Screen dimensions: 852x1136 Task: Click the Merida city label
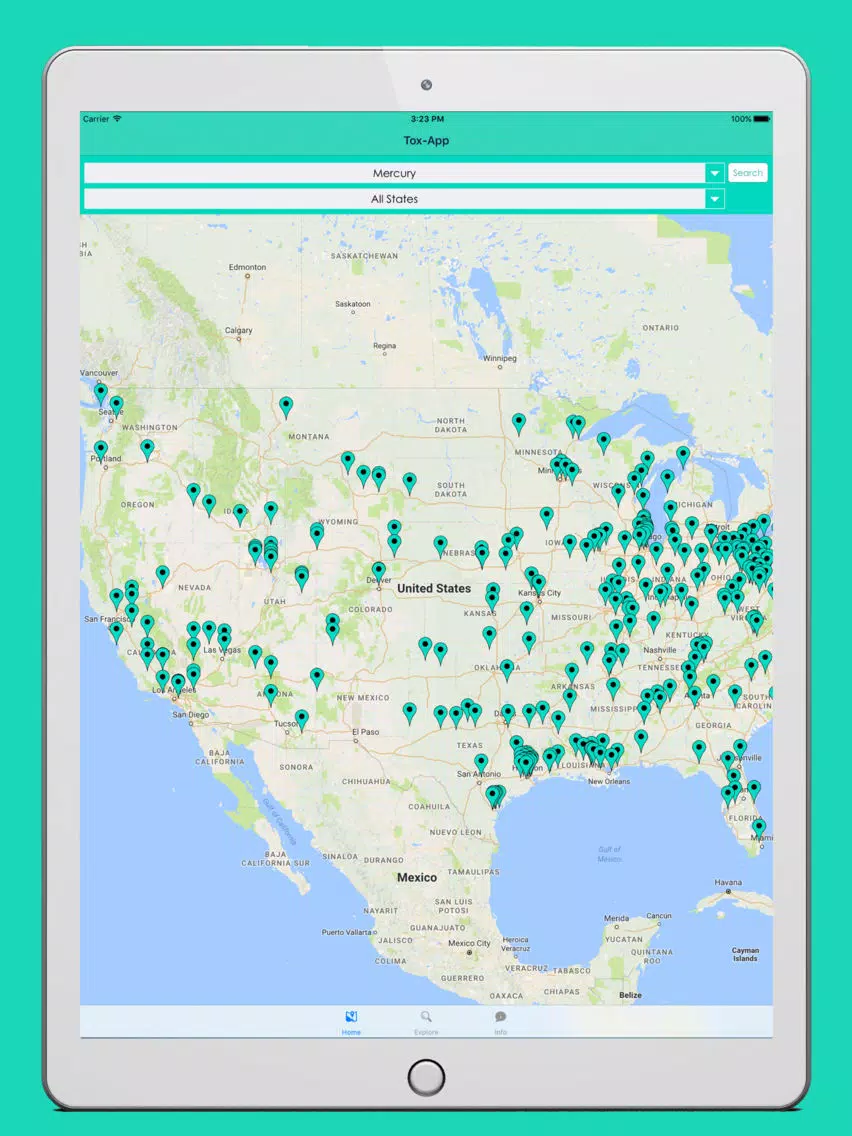tap(617, 918)
